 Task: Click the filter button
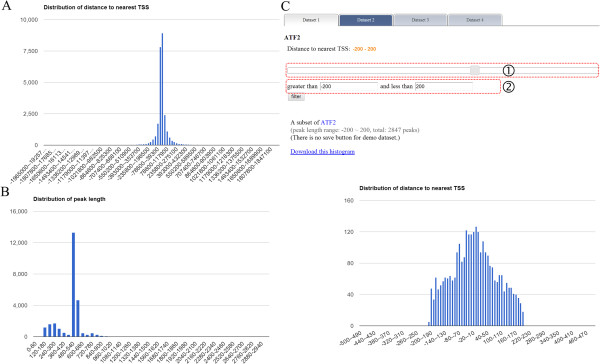296,97
